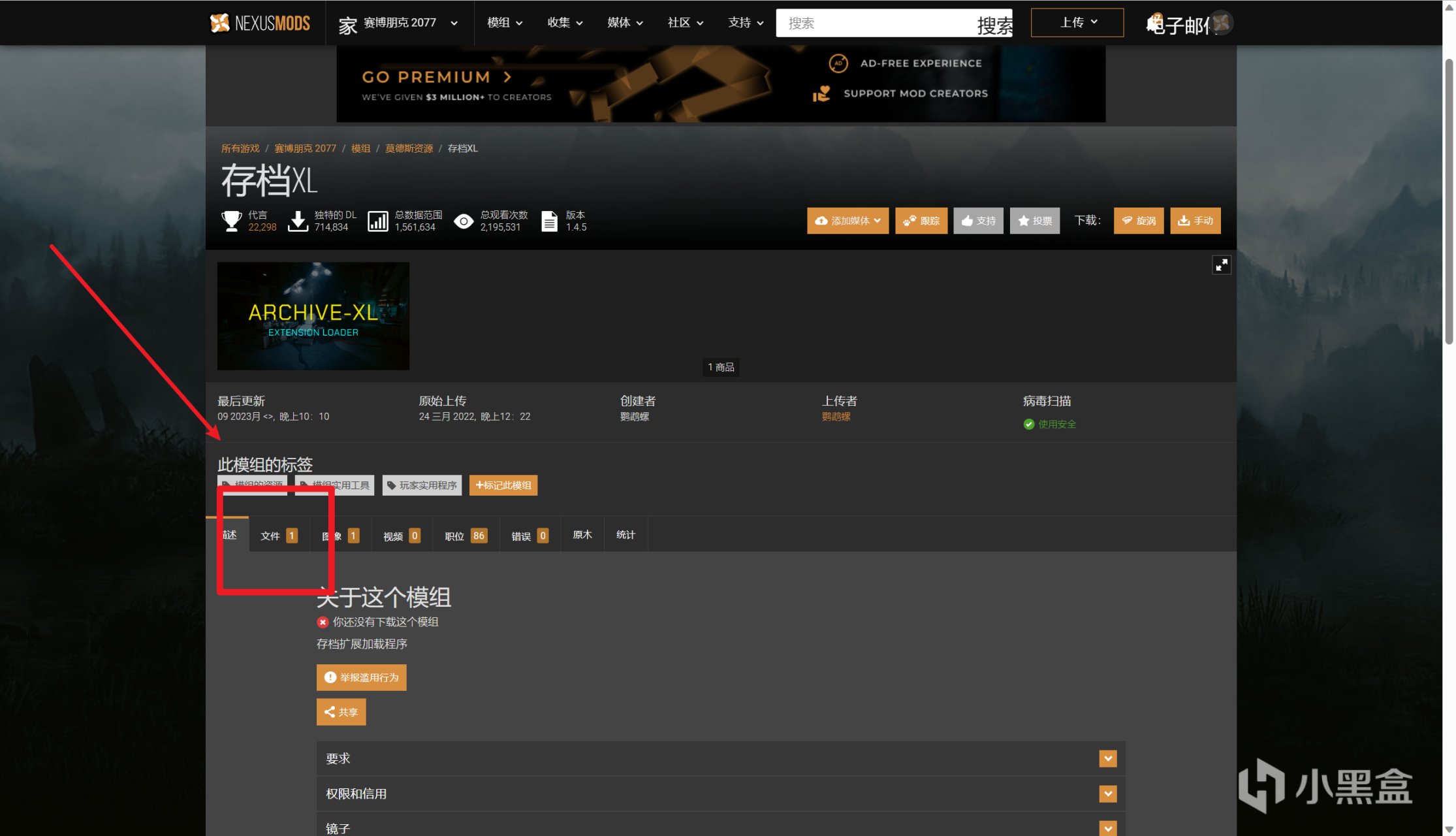Click the 跟踪 track button
1456x836 pixels.
coord(921,221)
